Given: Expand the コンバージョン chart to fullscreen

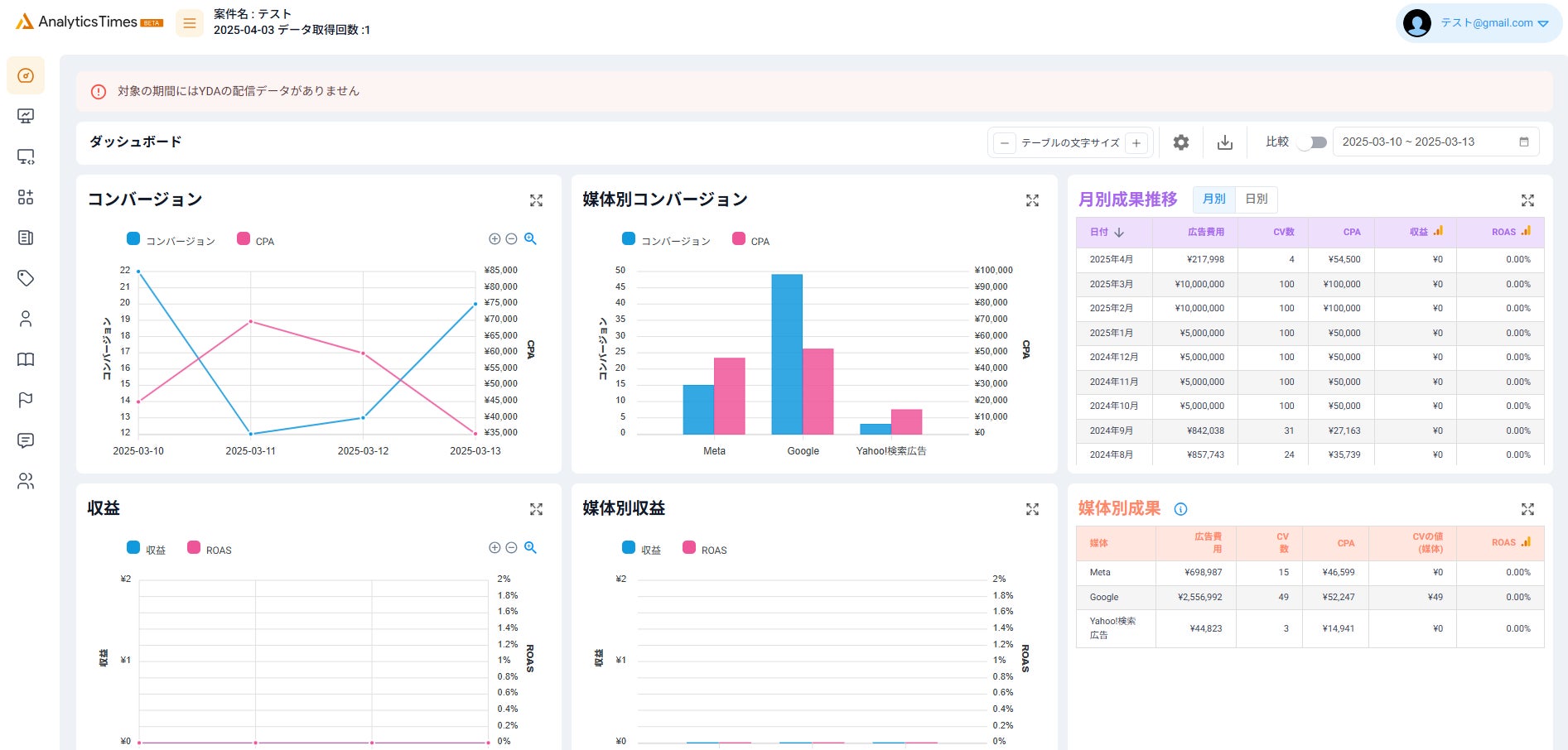Looking at the screenshot, I should tap(536, 200).
